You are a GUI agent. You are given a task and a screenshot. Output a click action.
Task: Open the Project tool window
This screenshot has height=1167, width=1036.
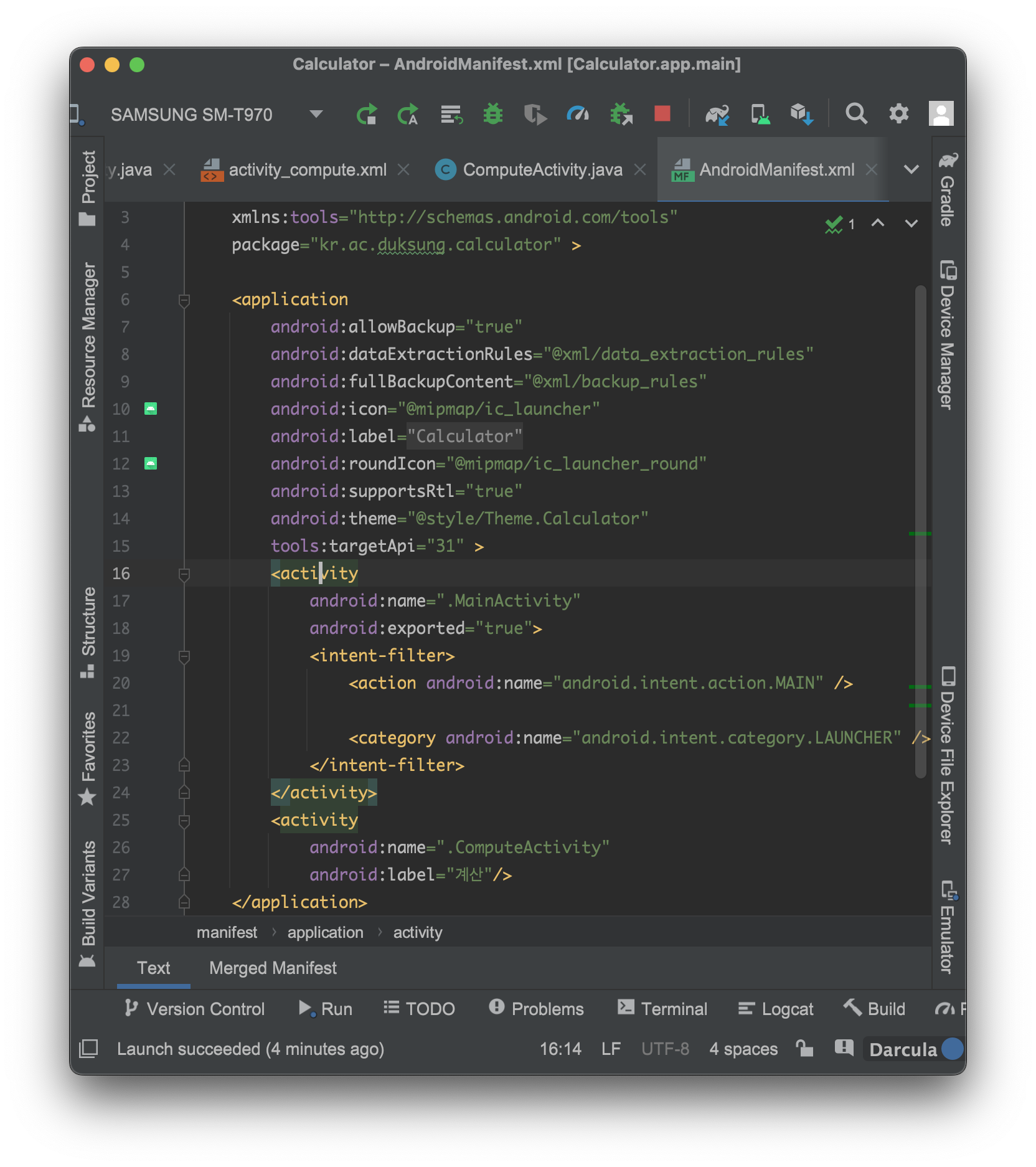pyautogui.click(x=88, y=187)
